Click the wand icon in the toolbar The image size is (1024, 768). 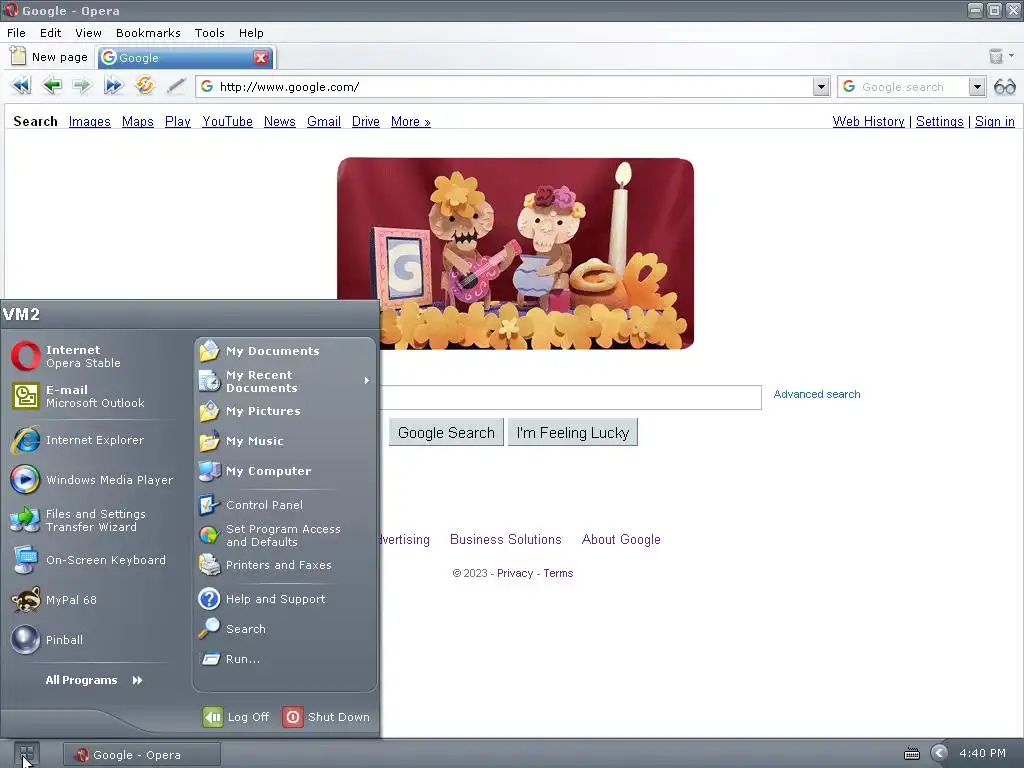(176, 86)
